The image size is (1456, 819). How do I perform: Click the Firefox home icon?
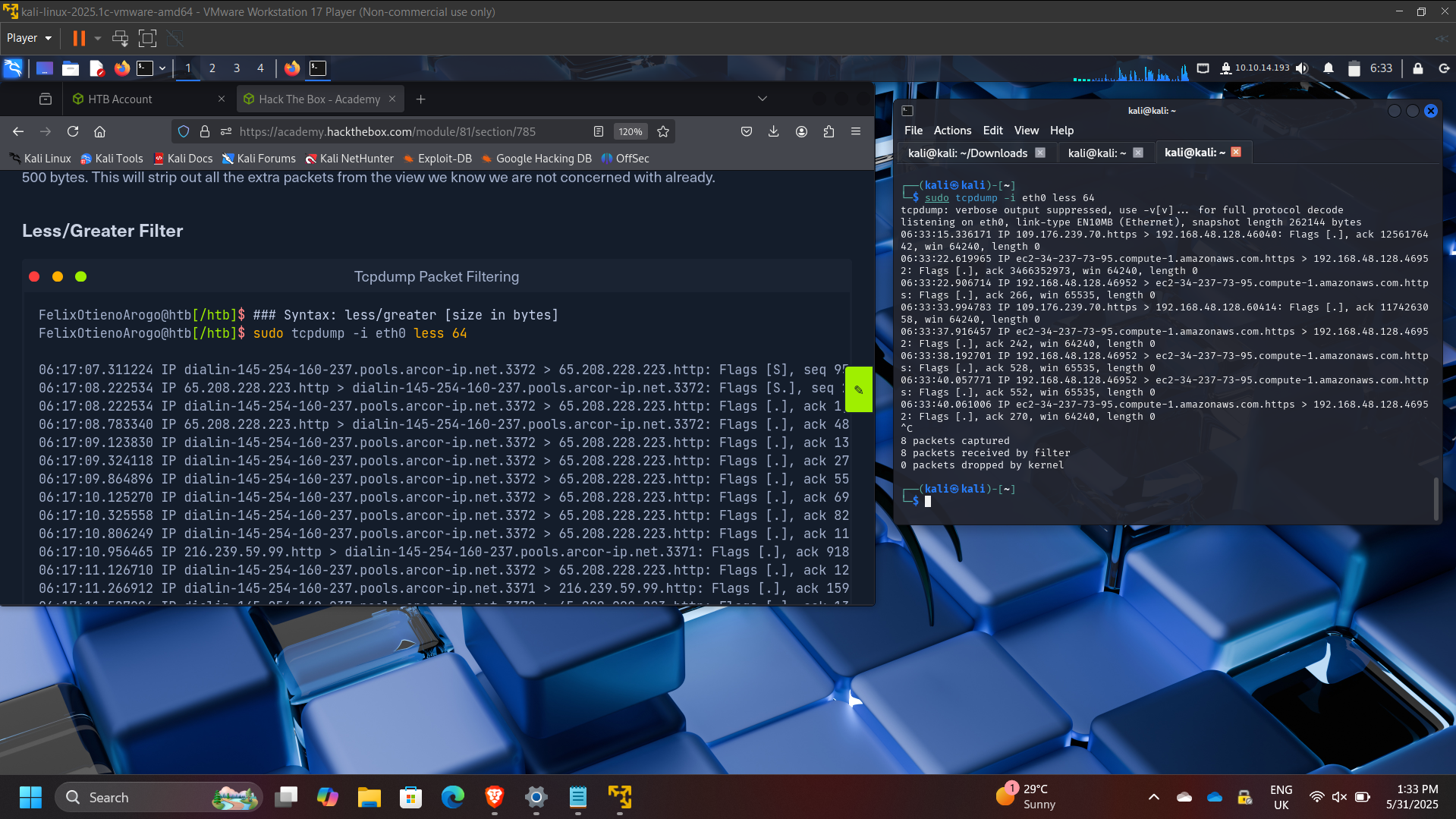coord(99,131)
